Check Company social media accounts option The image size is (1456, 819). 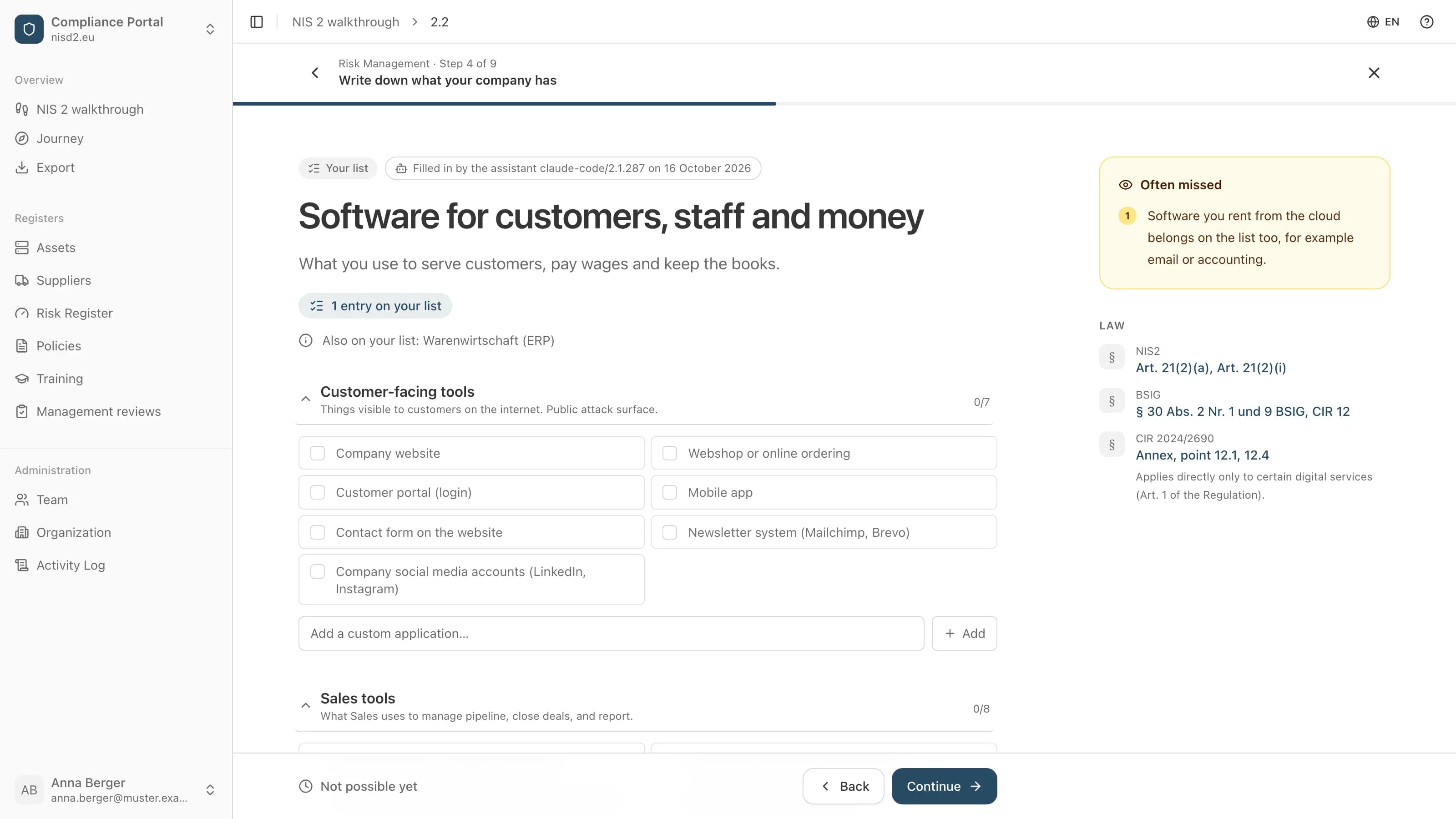tap(318, 571)
